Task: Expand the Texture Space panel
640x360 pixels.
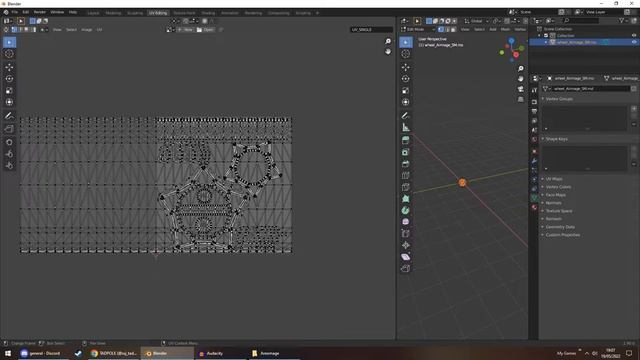Action: [559, 211]
